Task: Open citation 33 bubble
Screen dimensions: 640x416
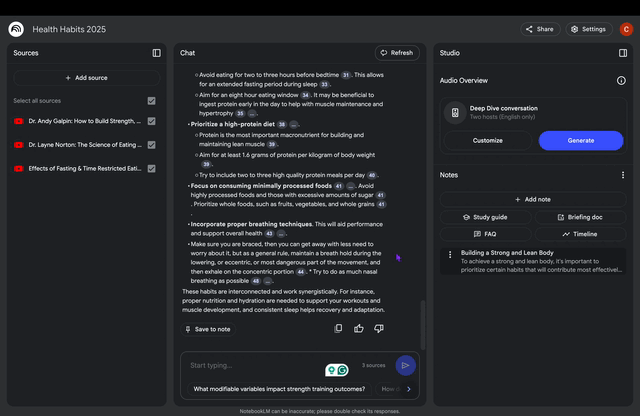Action: point(324,85)
